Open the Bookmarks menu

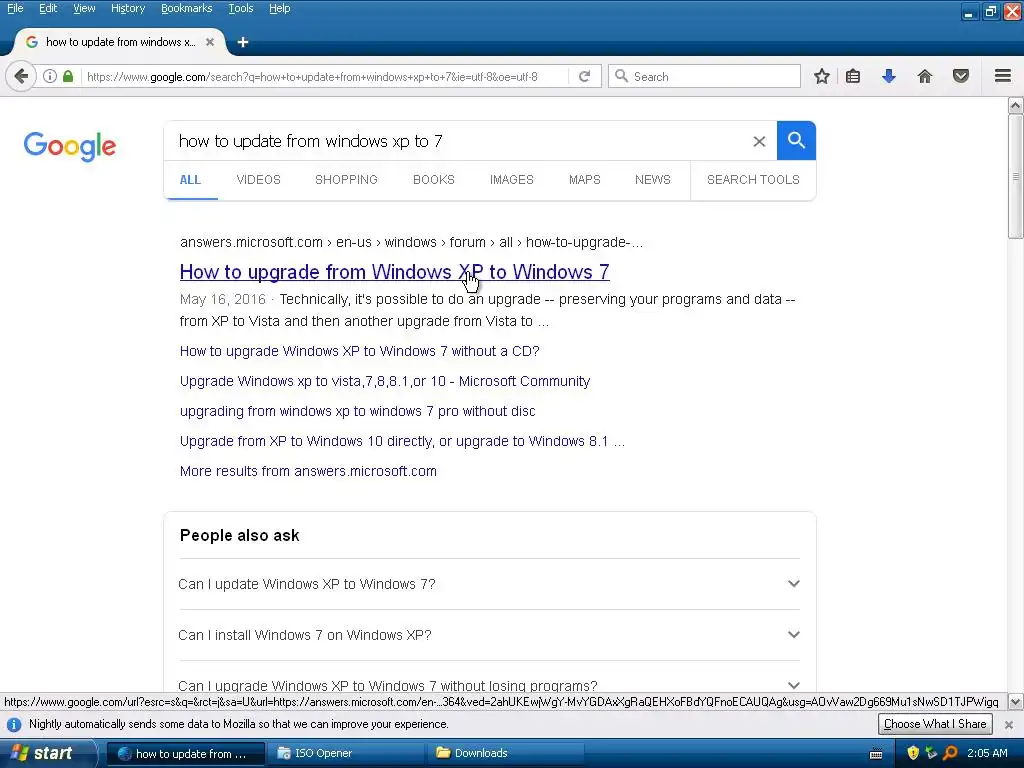click(186, 8)
